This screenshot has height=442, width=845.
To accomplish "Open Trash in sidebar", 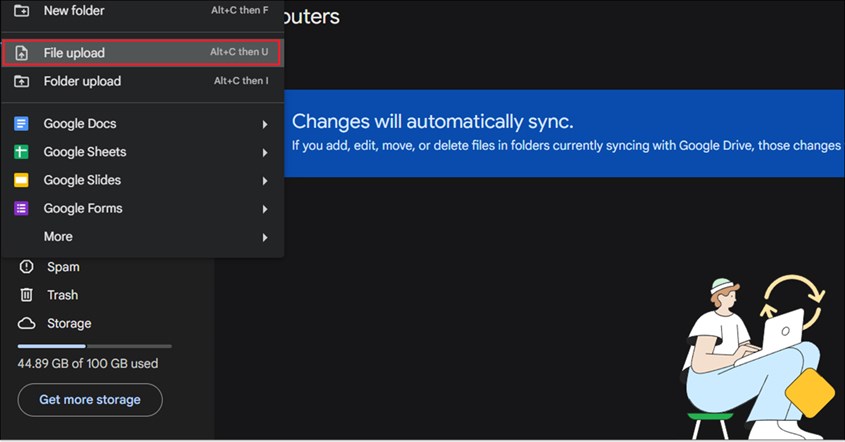I will (x=63, y=295).
